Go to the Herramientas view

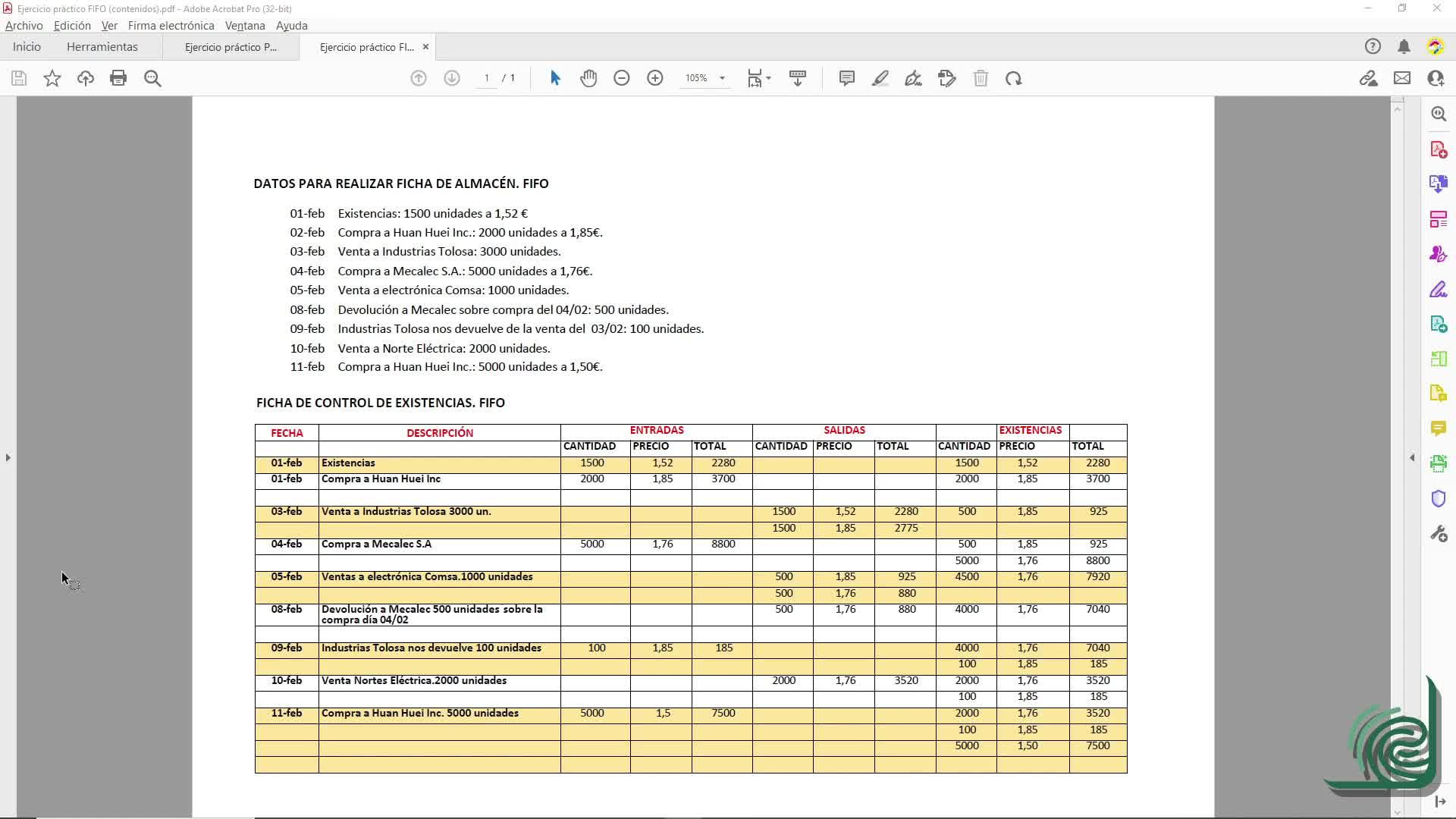click(x=102, y=47)
